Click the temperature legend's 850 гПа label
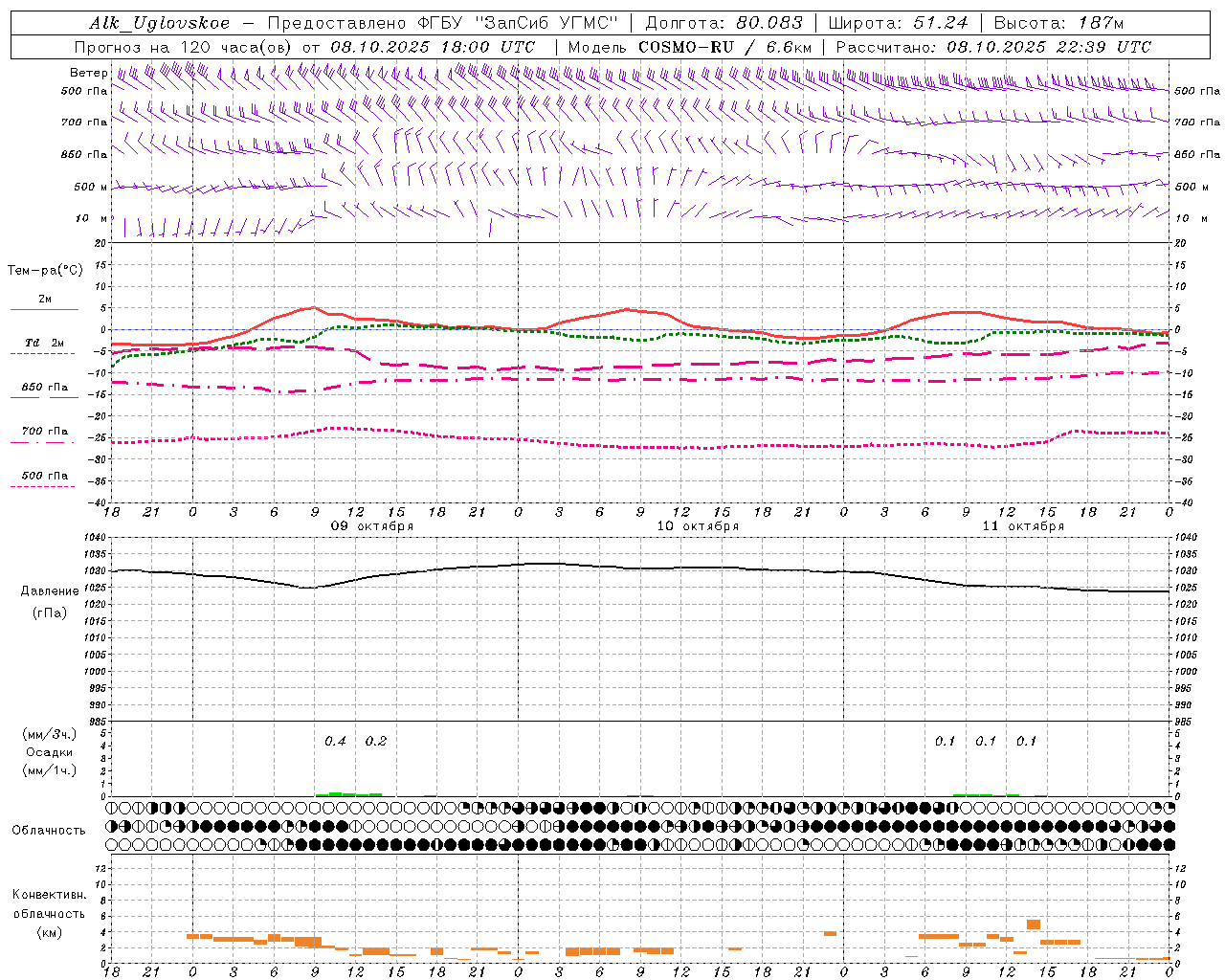The width and height of the screenshot is (1225, 980). click(45, 388)
